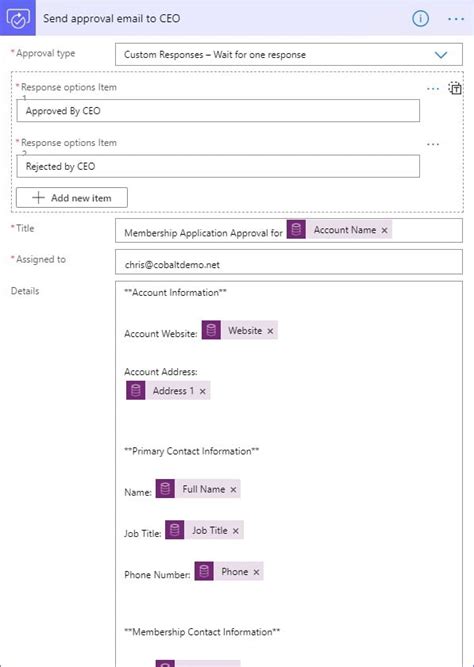
Task: Open ellipsis menu for Response options Item 2
Action: click(x=433, y=145)
